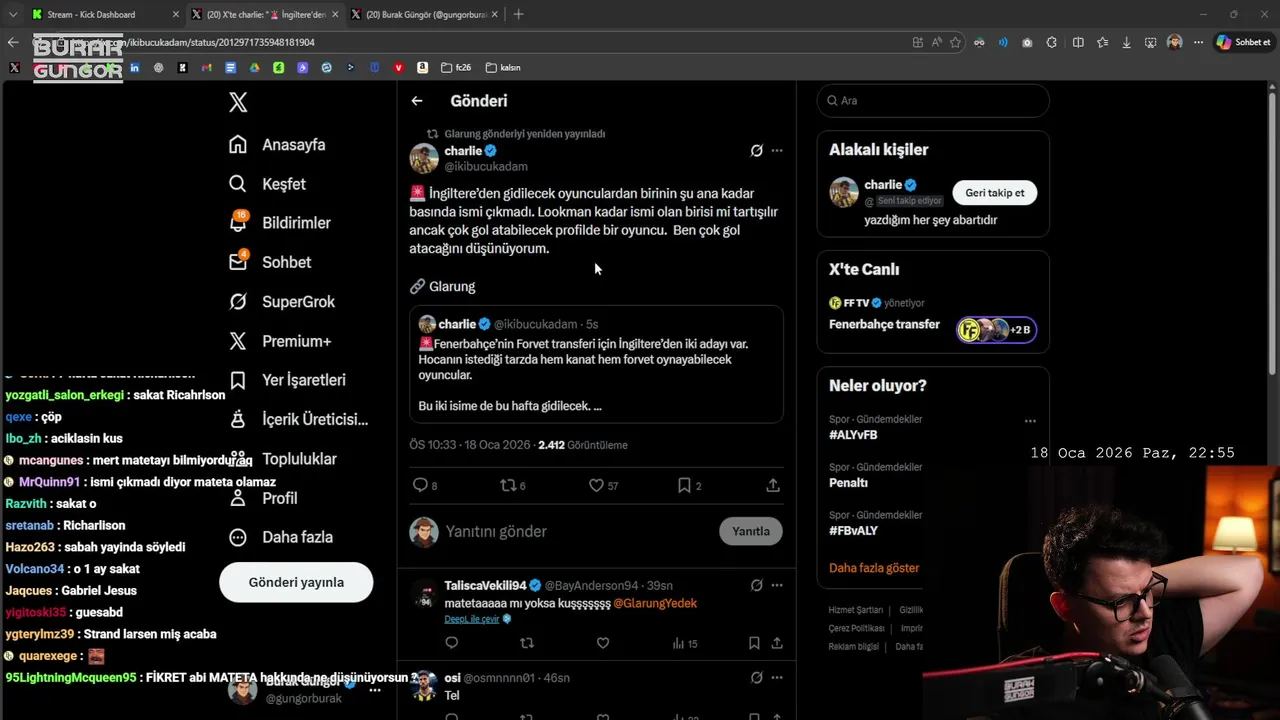The width and height of the screenshot is (1280, 720).
Task: Share the main post
Action: 773,485
